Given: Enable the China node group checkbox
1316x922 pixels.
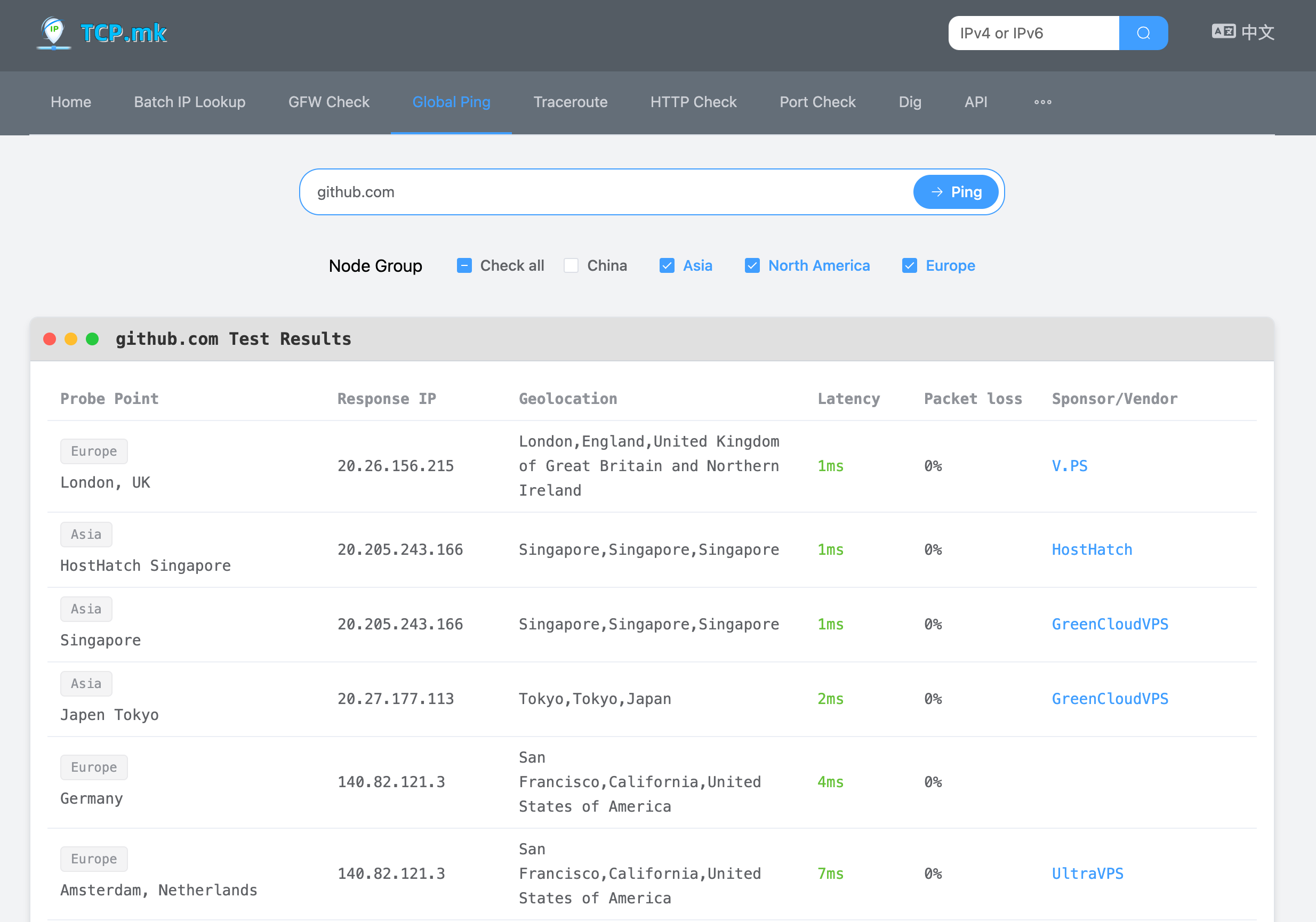Looking at the screenshot, I should pos(571,265).
